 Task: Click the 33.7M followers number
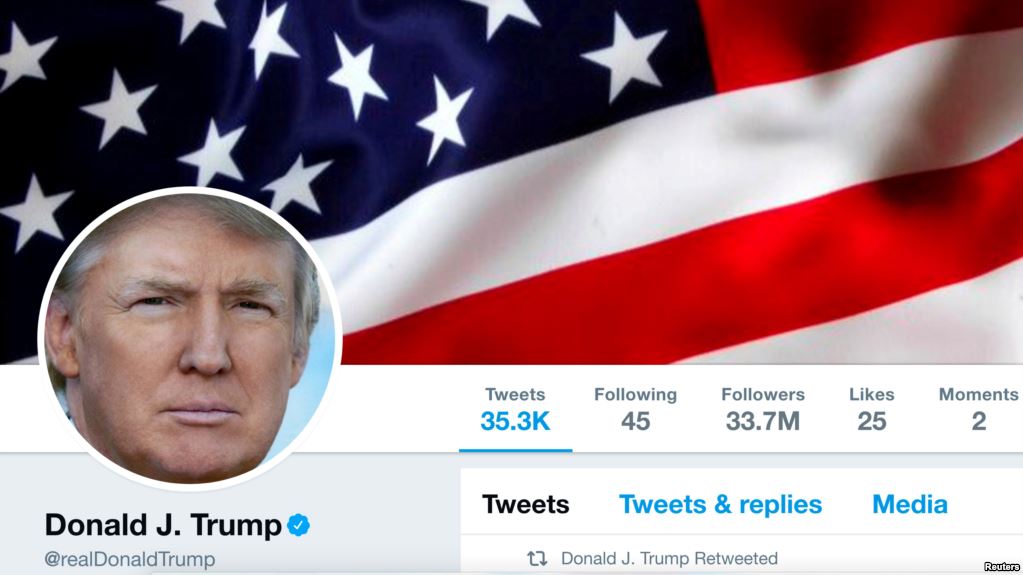tap(763, 422)
